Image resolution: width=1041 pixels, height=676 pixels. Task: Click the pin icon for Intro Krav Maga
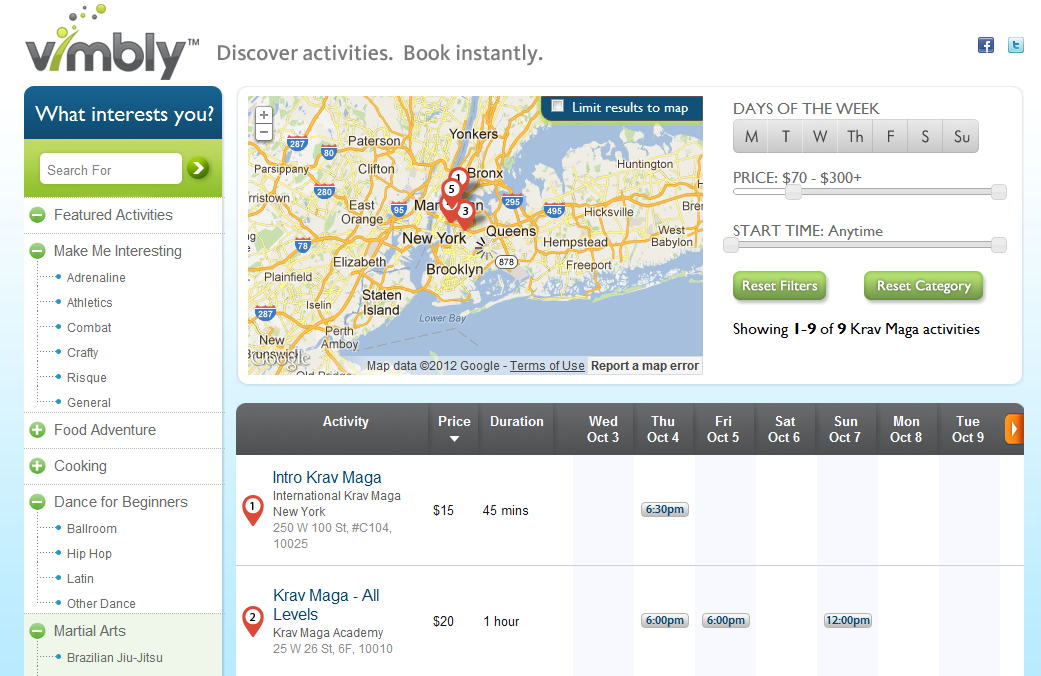[x=252, y=510]
